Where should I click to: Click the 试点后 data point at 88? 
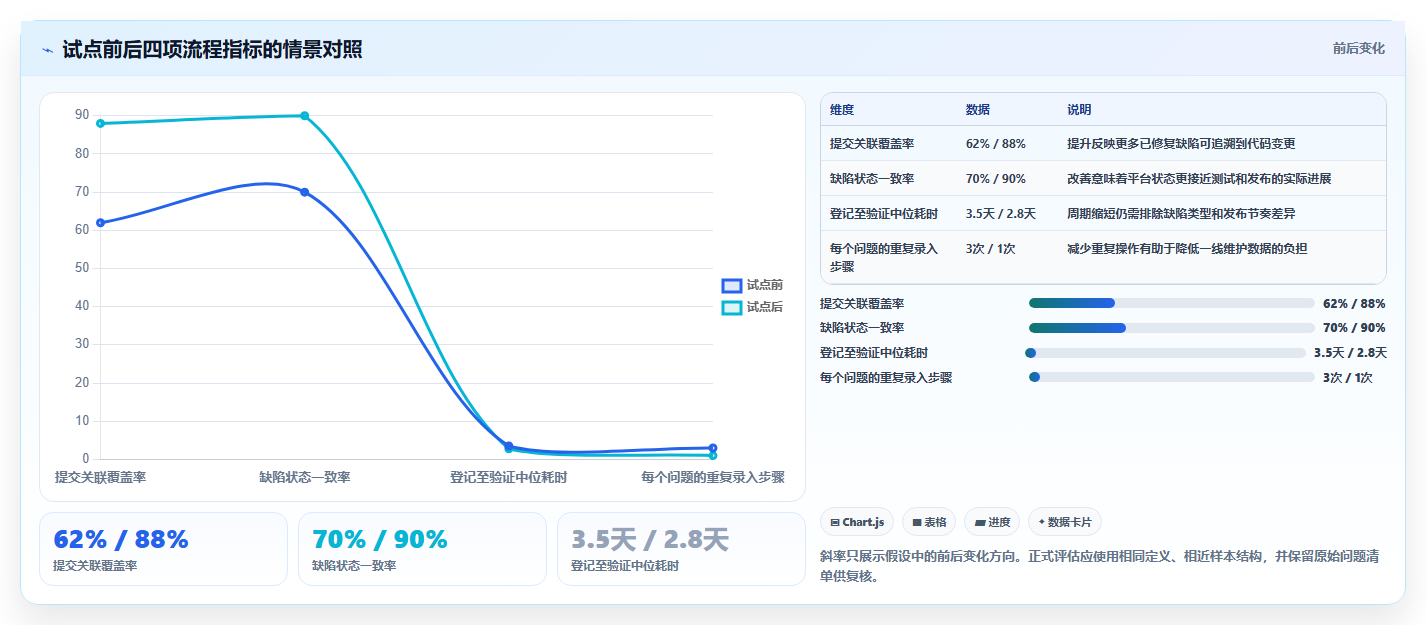coord(100,123)
